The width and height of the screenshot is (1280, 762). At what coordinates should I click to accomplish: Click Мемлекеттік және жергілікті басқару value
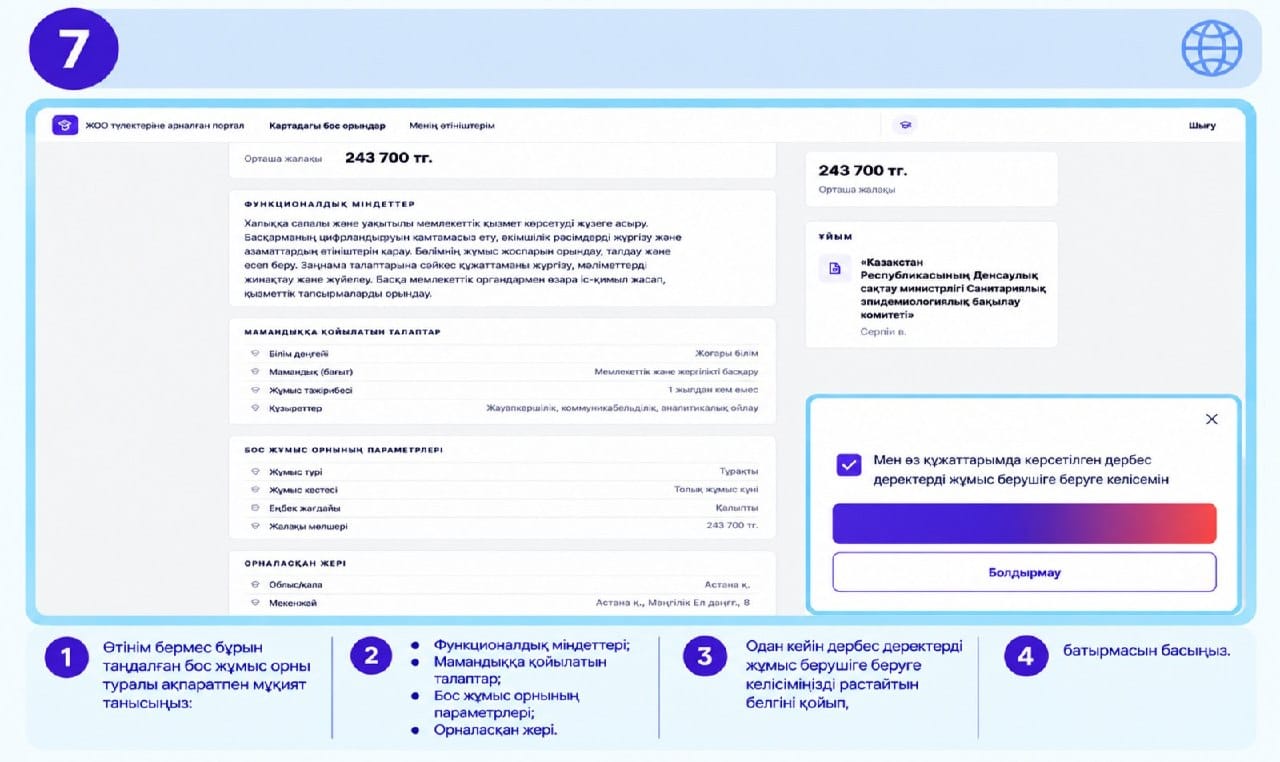pos(676,372)
